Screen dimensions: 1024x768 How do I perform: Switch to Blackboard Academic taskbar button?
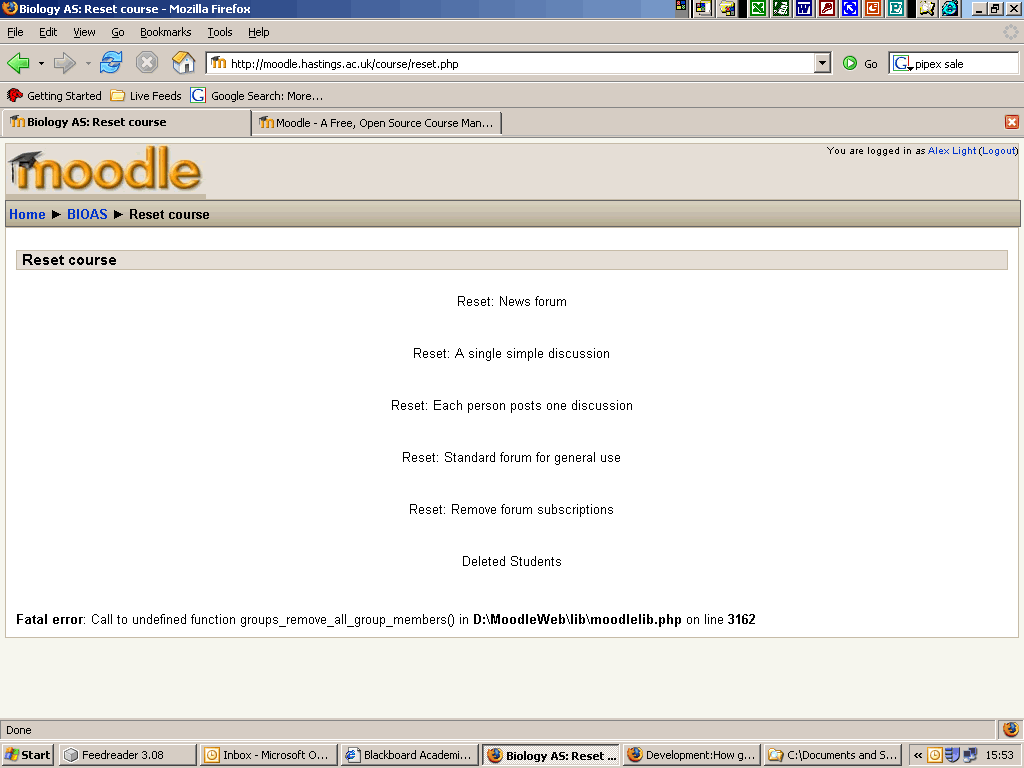(409, 755)
